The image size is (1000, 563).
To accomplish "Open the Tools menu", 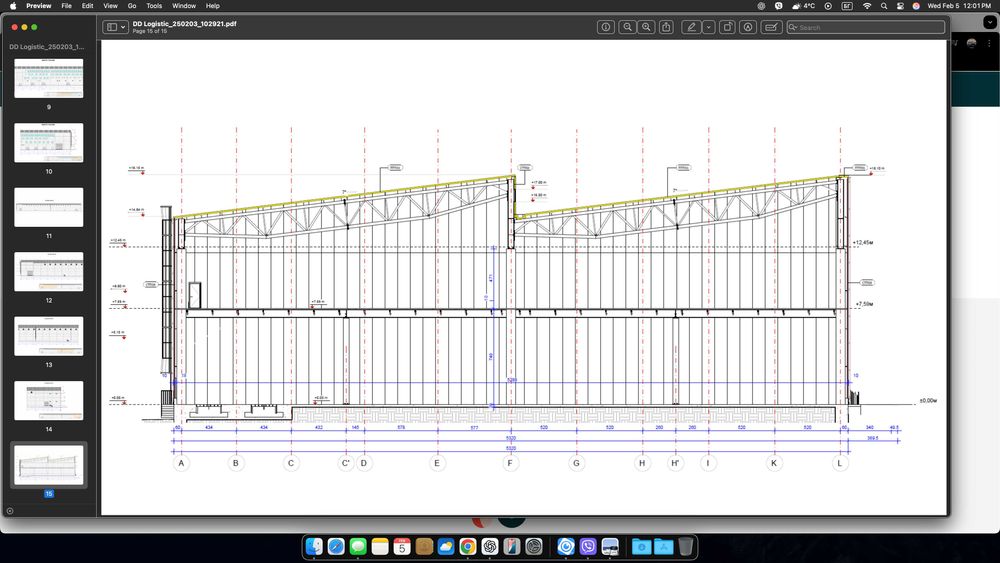I will click(154, 6).
